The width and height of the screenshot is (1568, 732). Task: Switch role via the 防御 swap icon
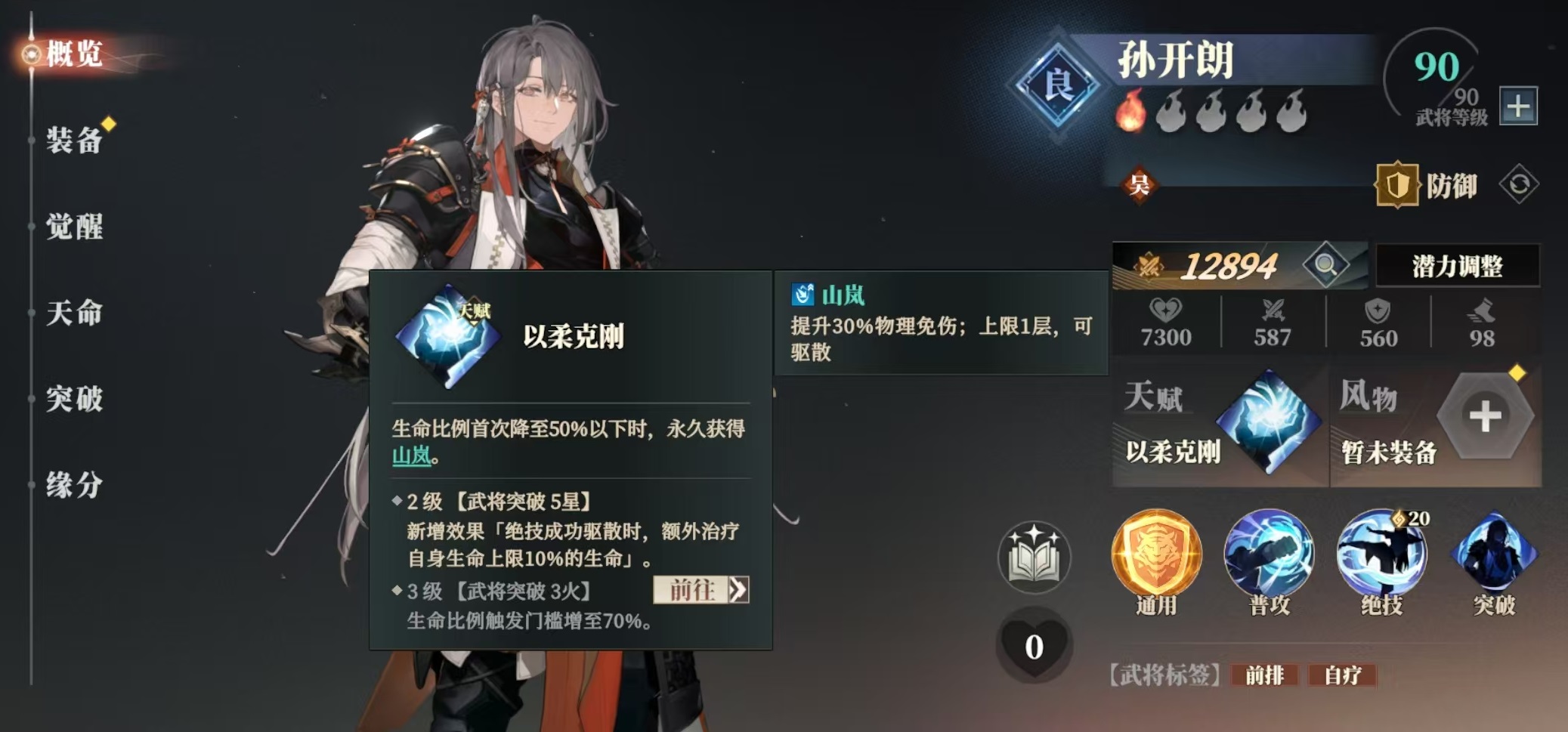point(1519,184)
